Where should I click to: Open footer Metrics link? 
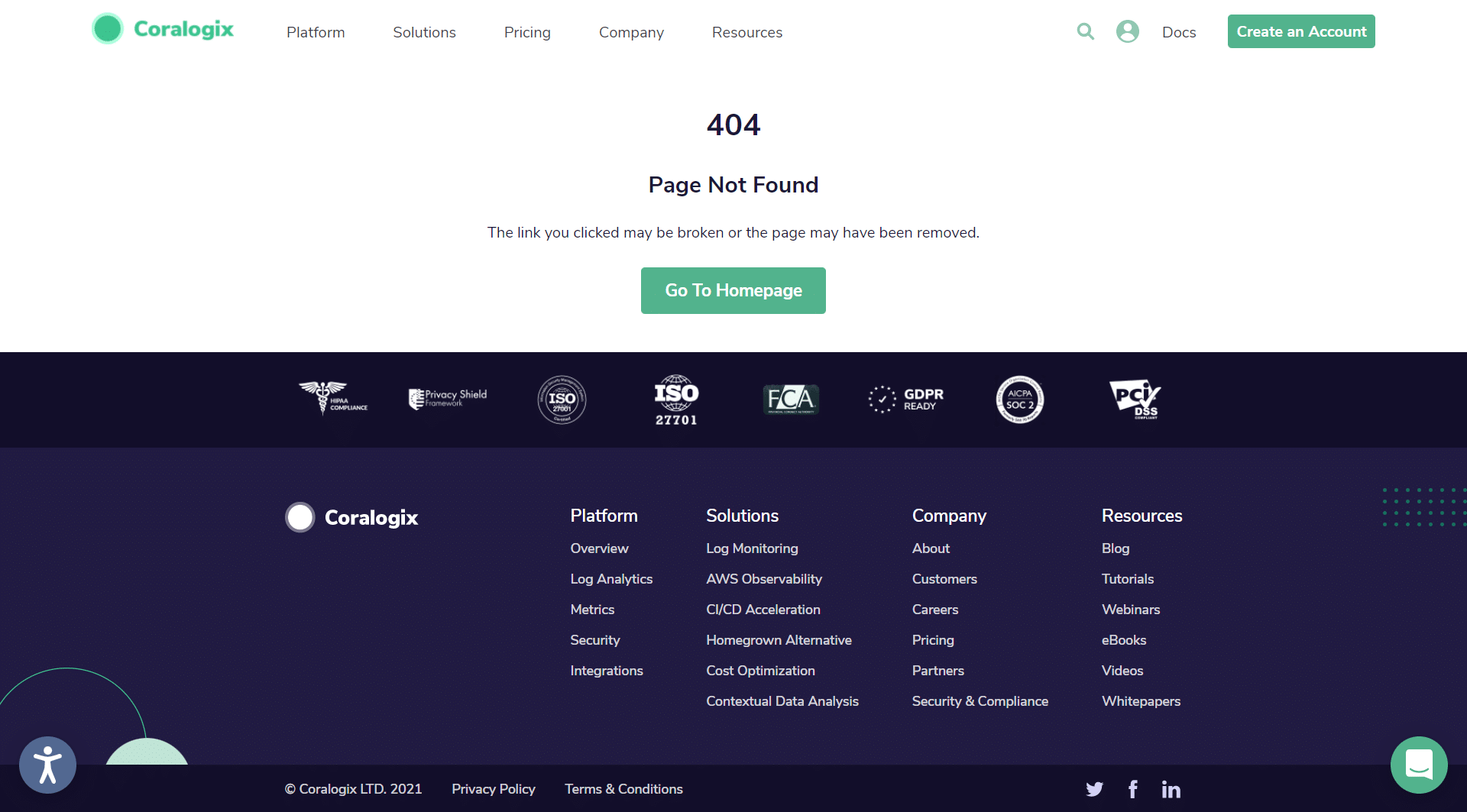[x=592, y=610]
